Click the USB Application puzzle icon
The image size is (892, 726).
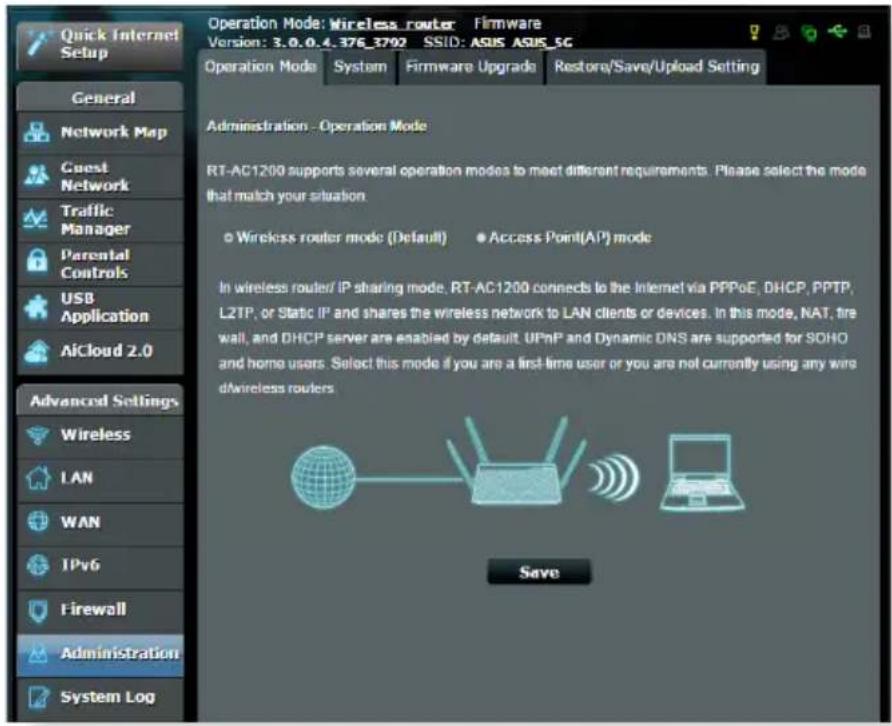[x=36, y=307]
